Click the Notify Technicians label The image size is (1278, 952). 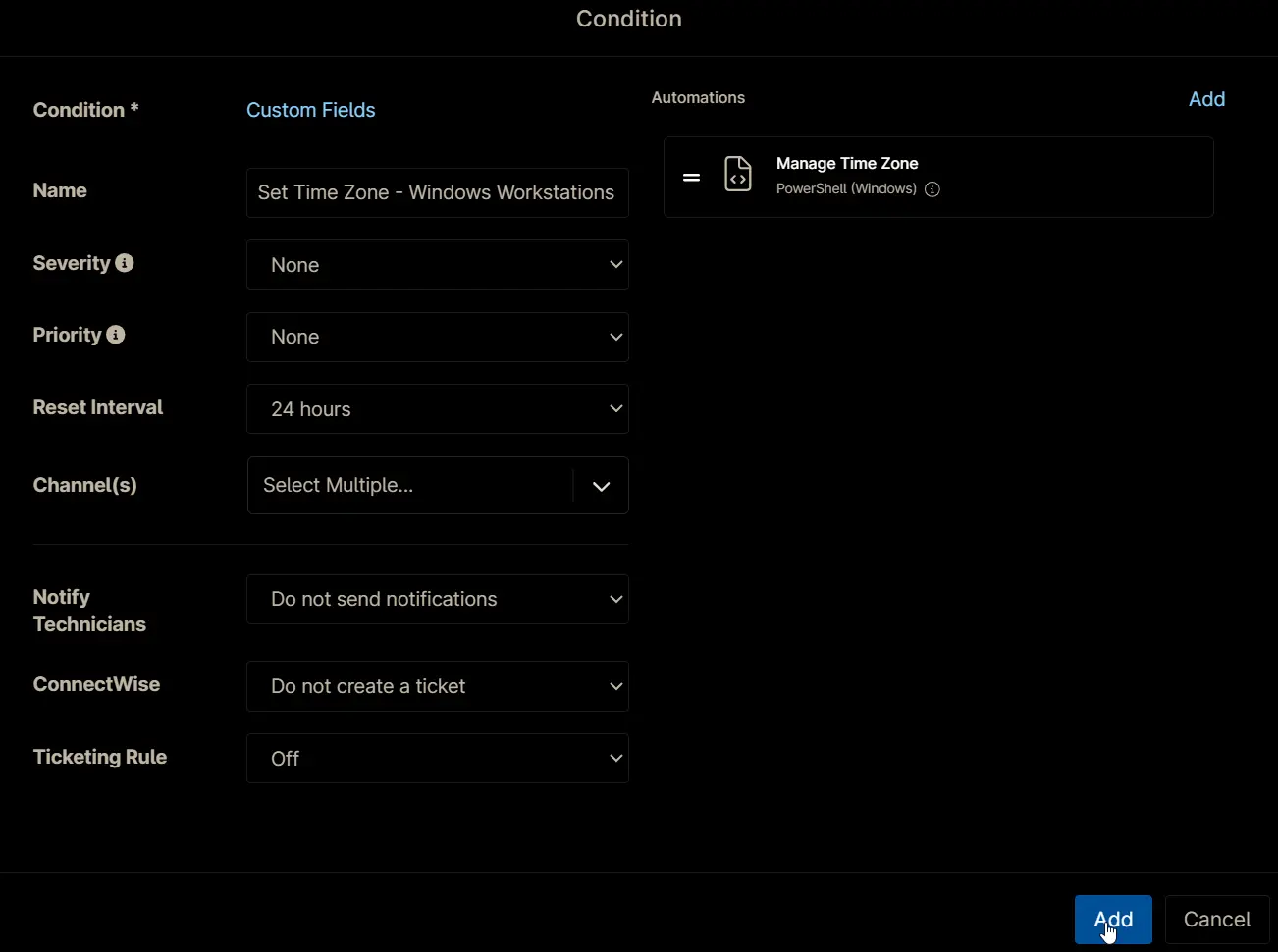pyautogui.click(x=89, y=610)
